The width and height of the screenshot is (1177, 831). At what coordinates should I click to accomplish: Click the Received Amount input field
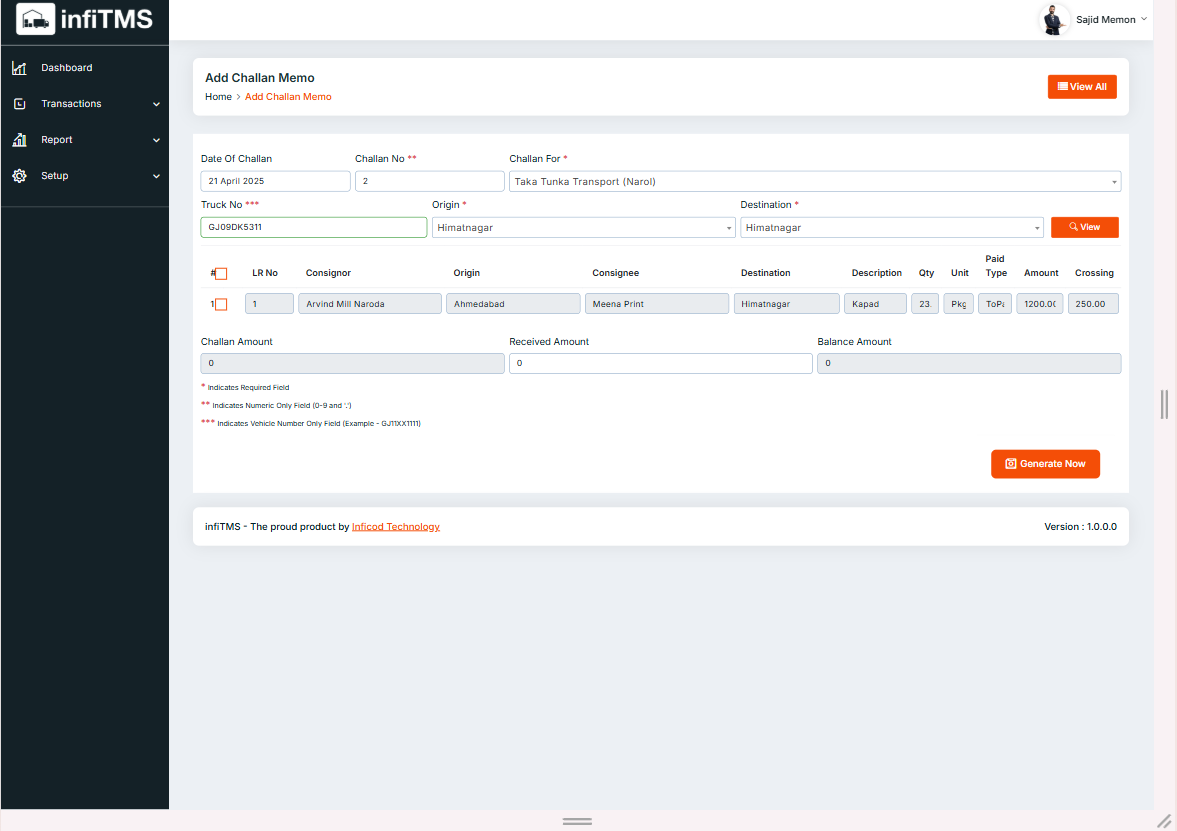coord(660,364)
